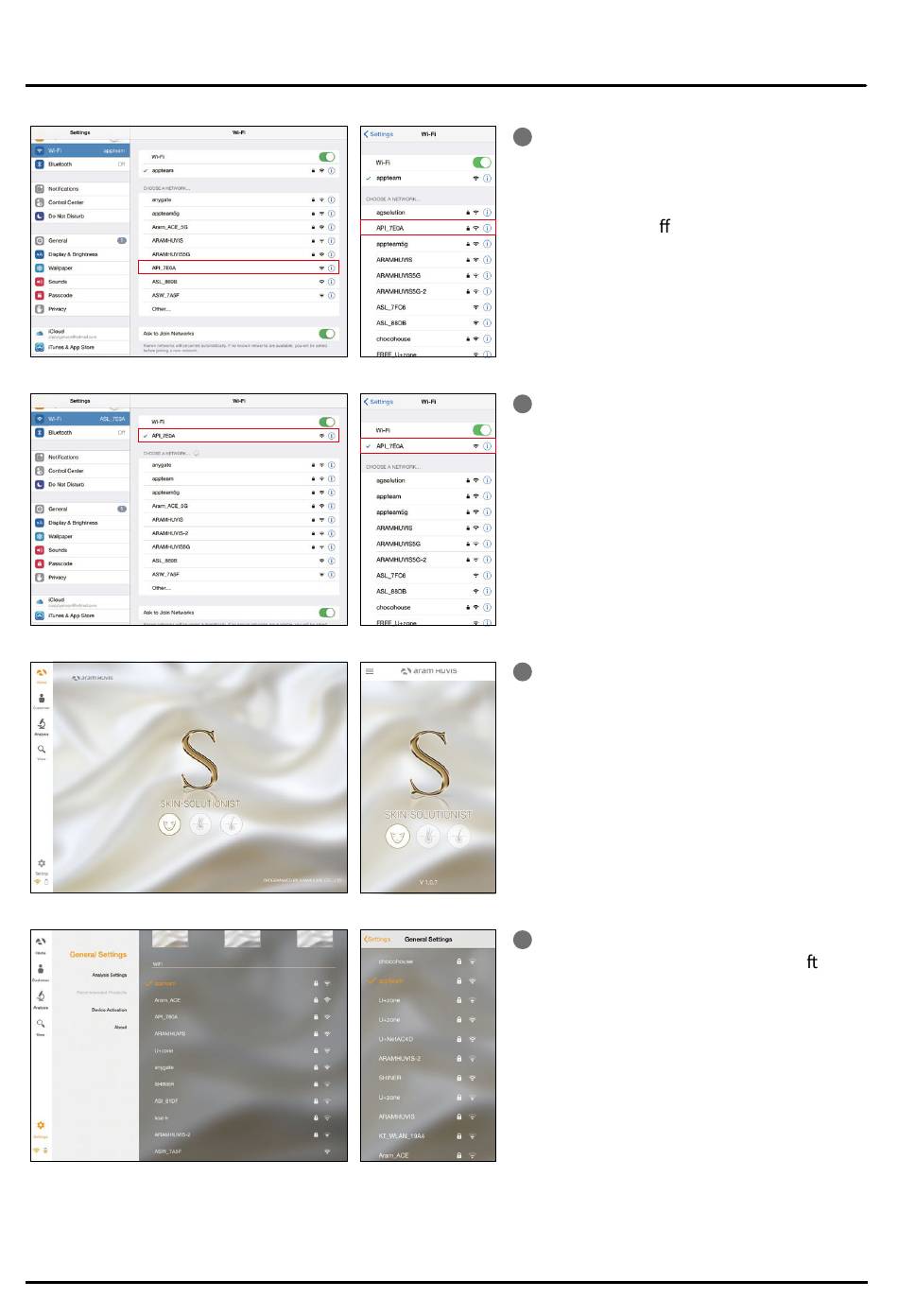Open Passcode settings in first iPad sidebar
898x1316 pixels.
click(x=80, y=296)
